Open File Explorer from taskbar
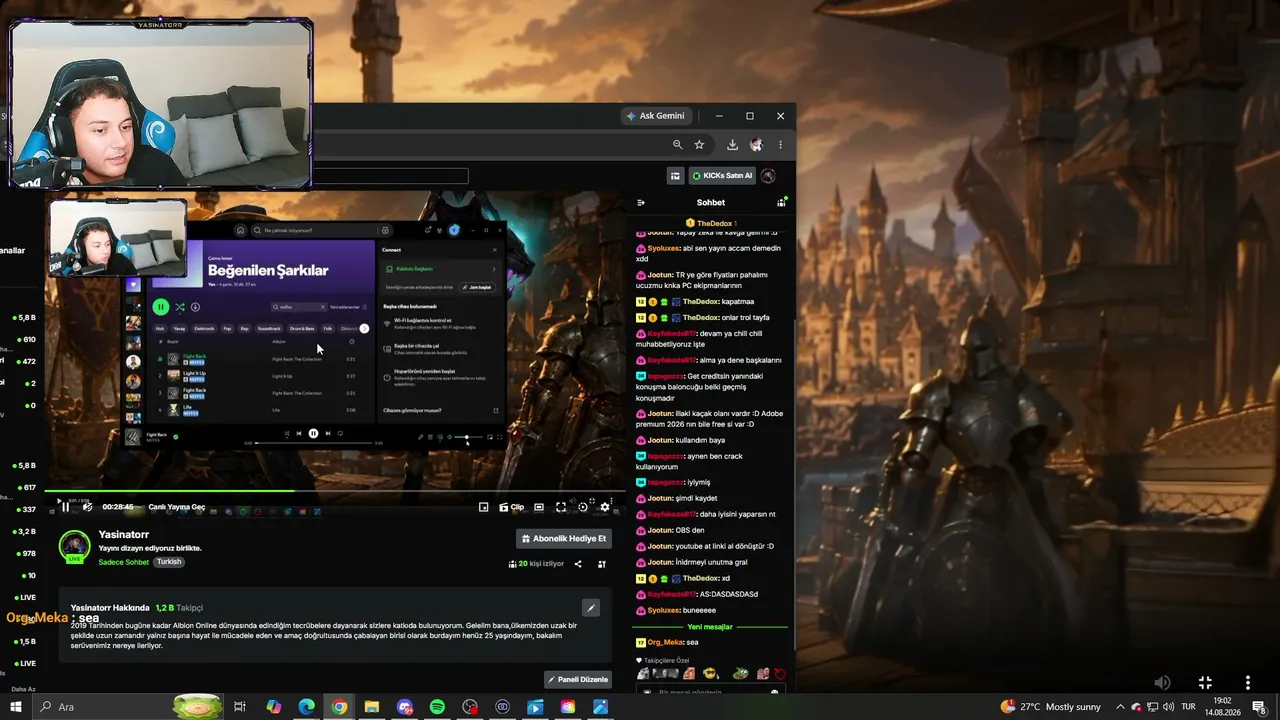The width and height of the screenshot is (1280, 720). 372,707
